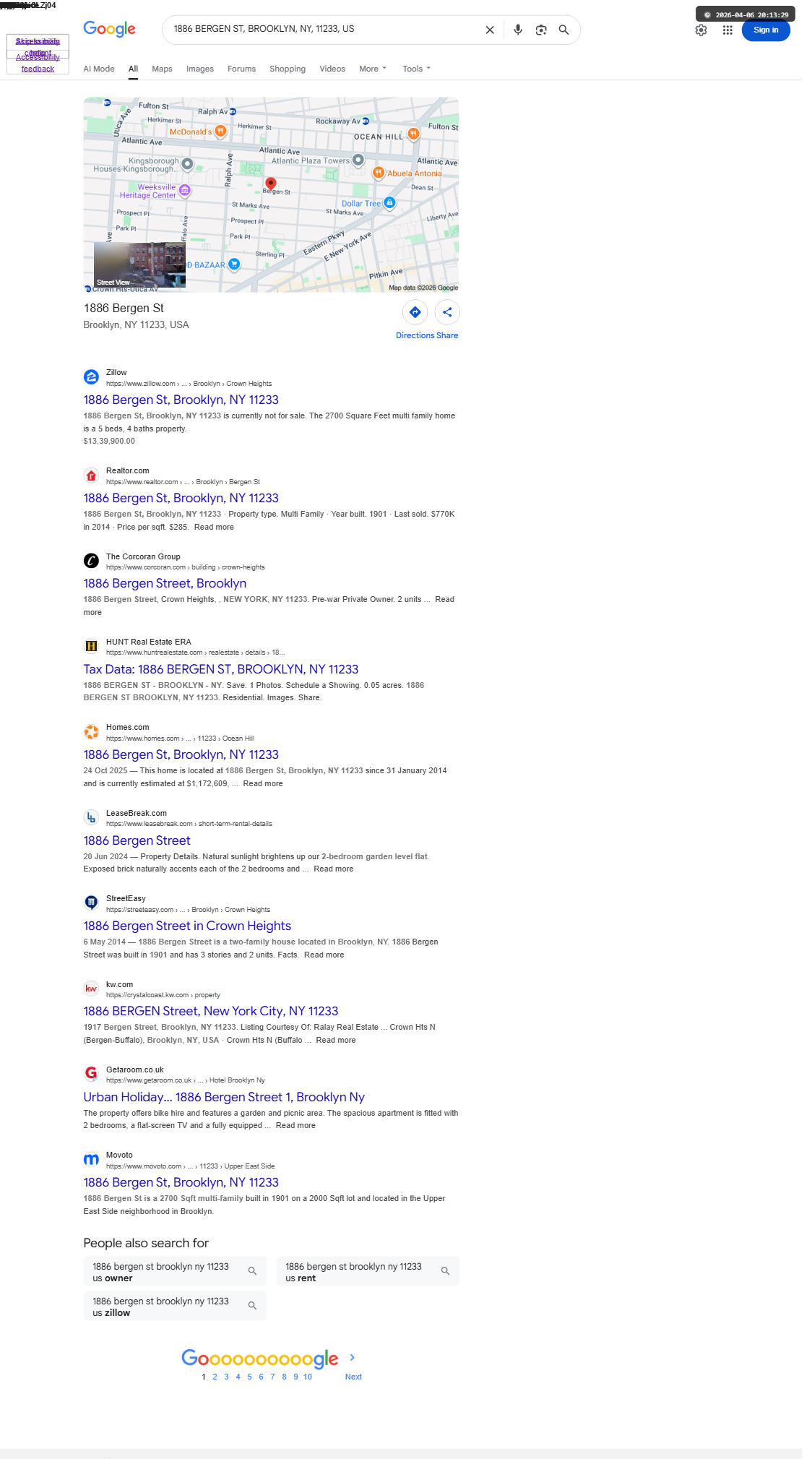The height and width of the screenshot is (1459, 812).
Task: Open quick settings gear icon
Action: coord(701,30)
